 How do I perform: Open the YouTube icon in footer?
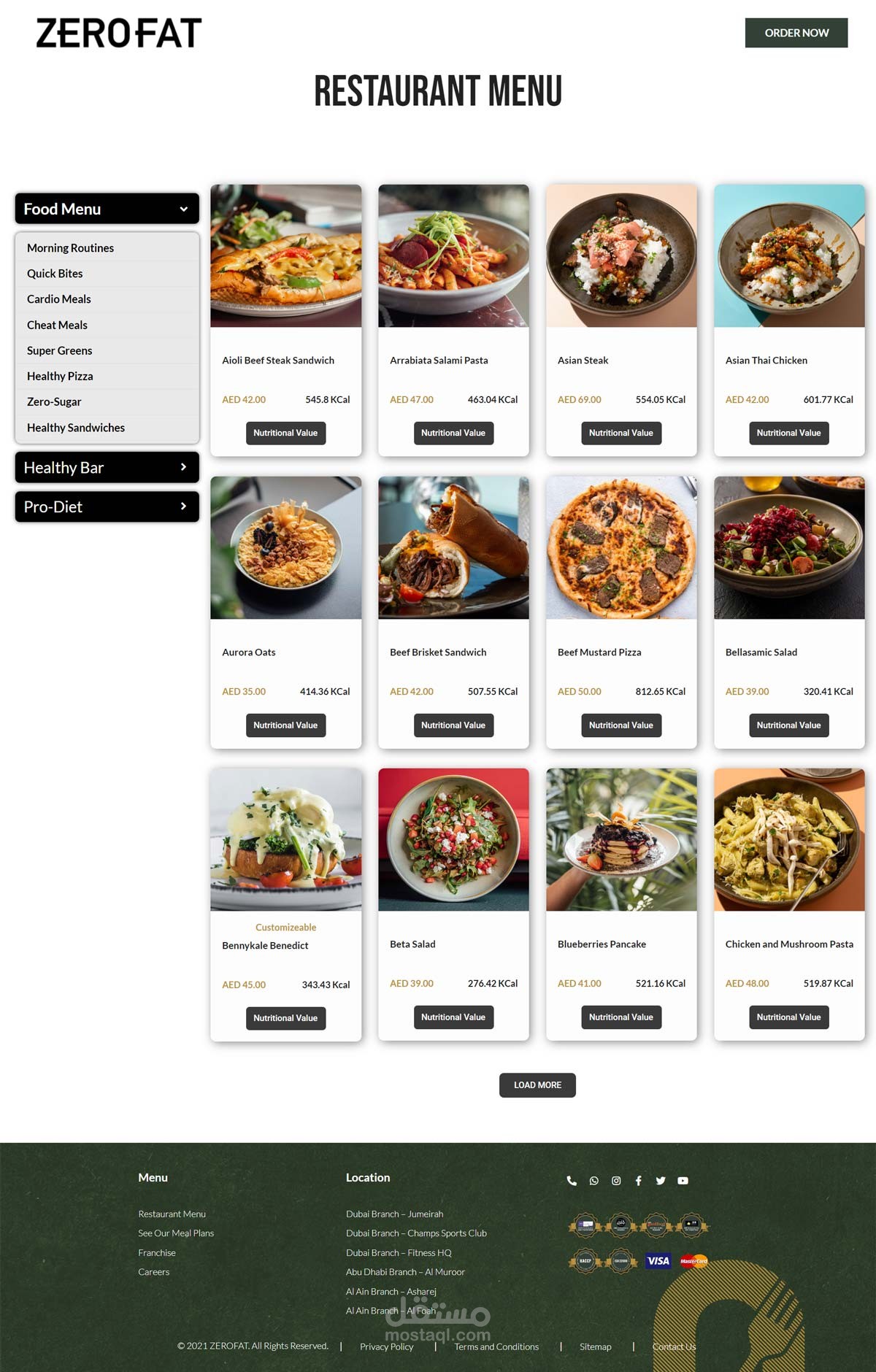click(x=683, y=1181)
